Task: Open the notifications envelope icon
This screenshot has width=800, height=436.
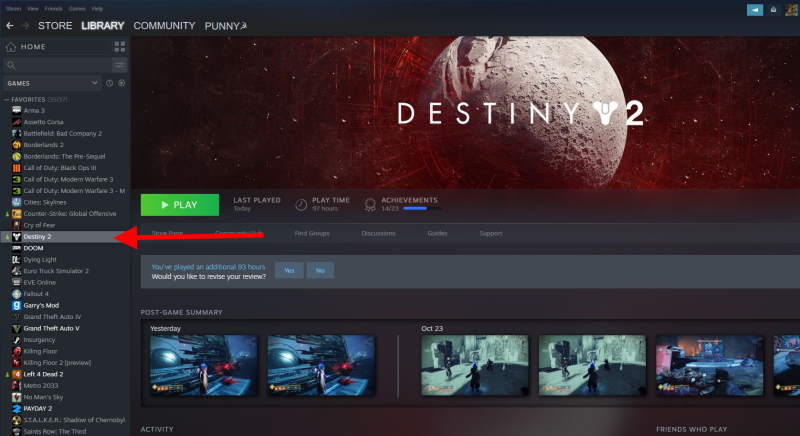Action: coord(773,10)
